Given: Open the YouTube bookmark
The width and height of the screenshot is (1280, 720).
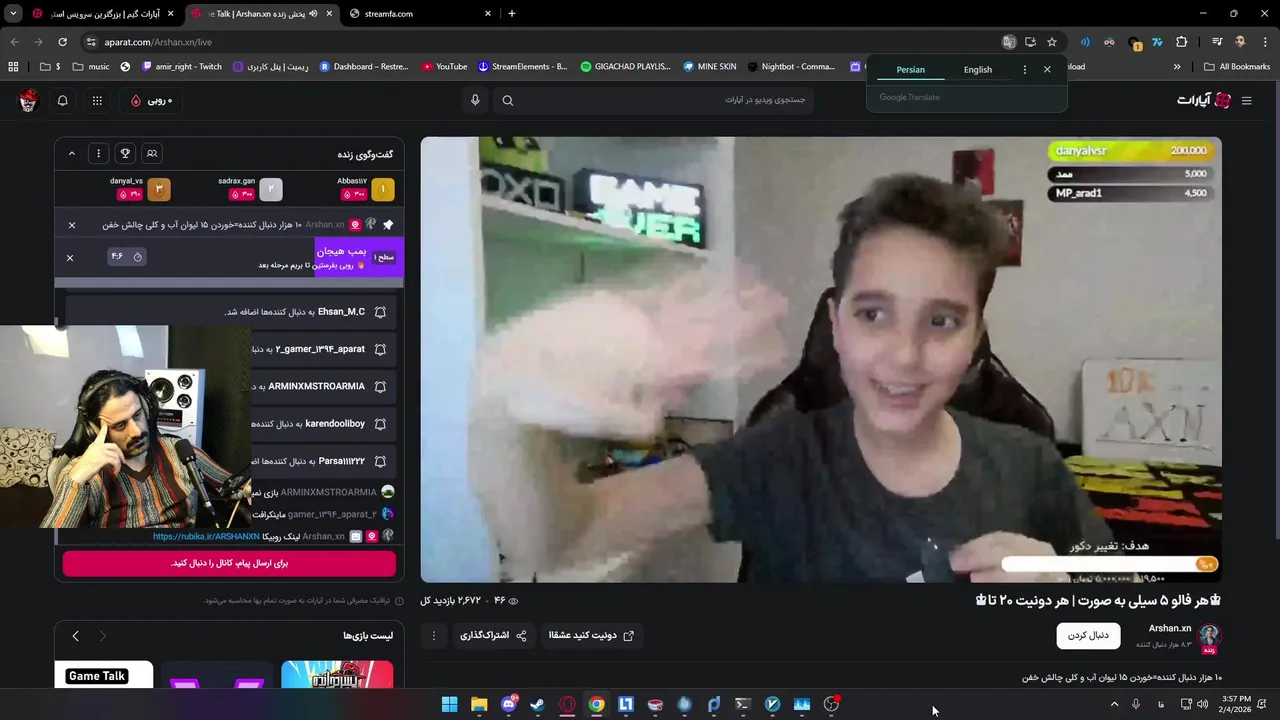Looking at the screenshot, I should [445, 67].
